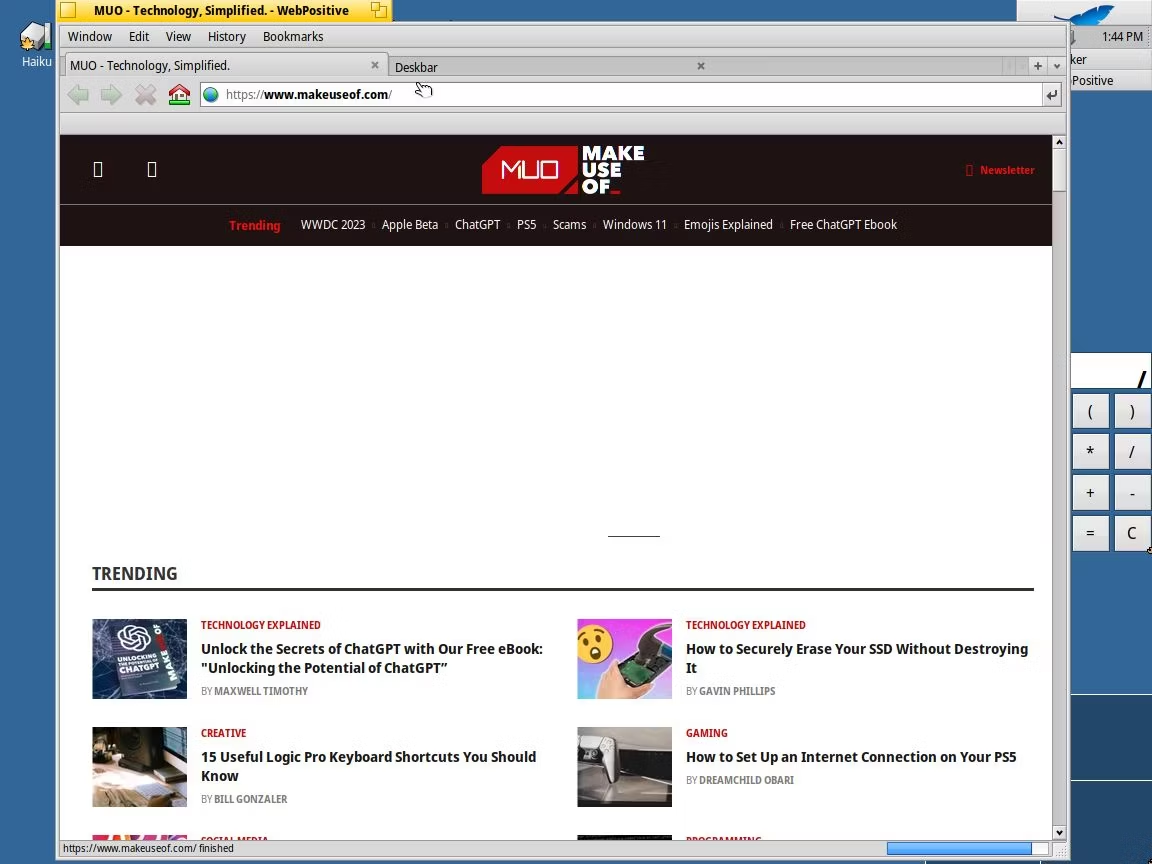Open the PS5 internet article thumbnail
Viewport: 1152px width, 864px height.
click(x=624, y=767)
